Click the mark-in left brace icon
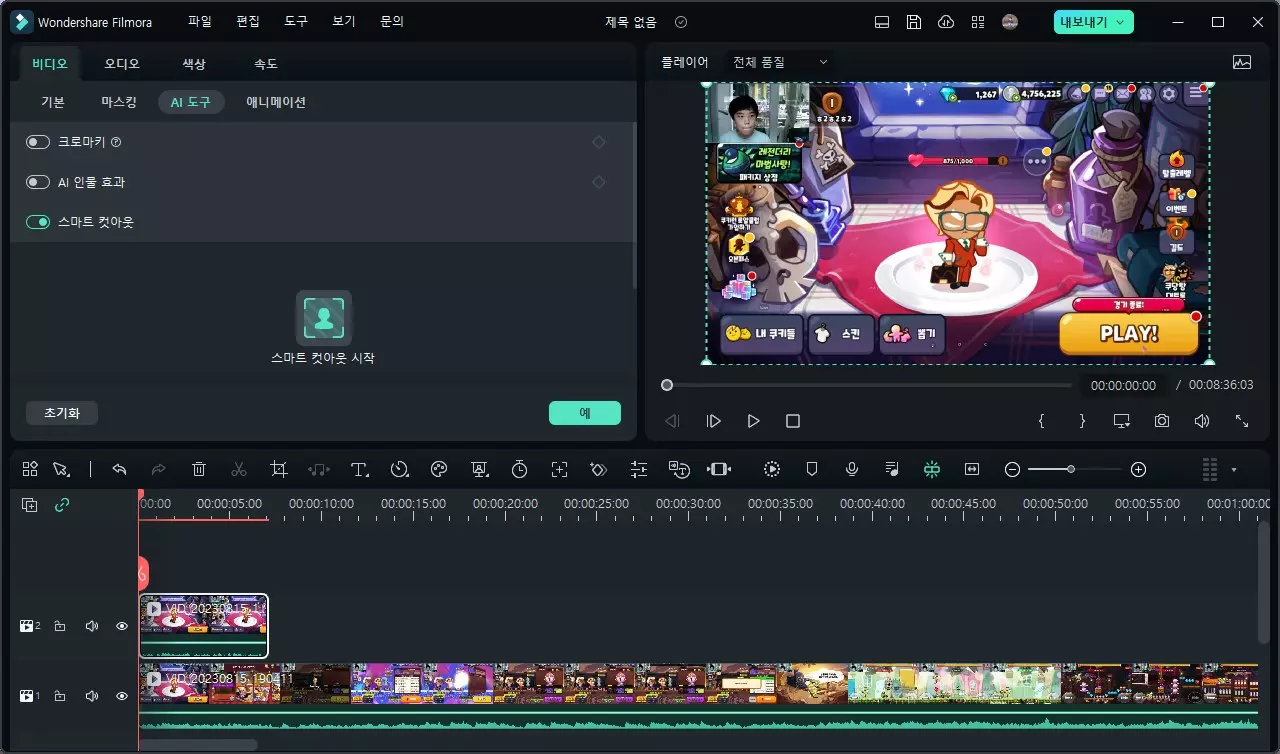 [1041, 421]
